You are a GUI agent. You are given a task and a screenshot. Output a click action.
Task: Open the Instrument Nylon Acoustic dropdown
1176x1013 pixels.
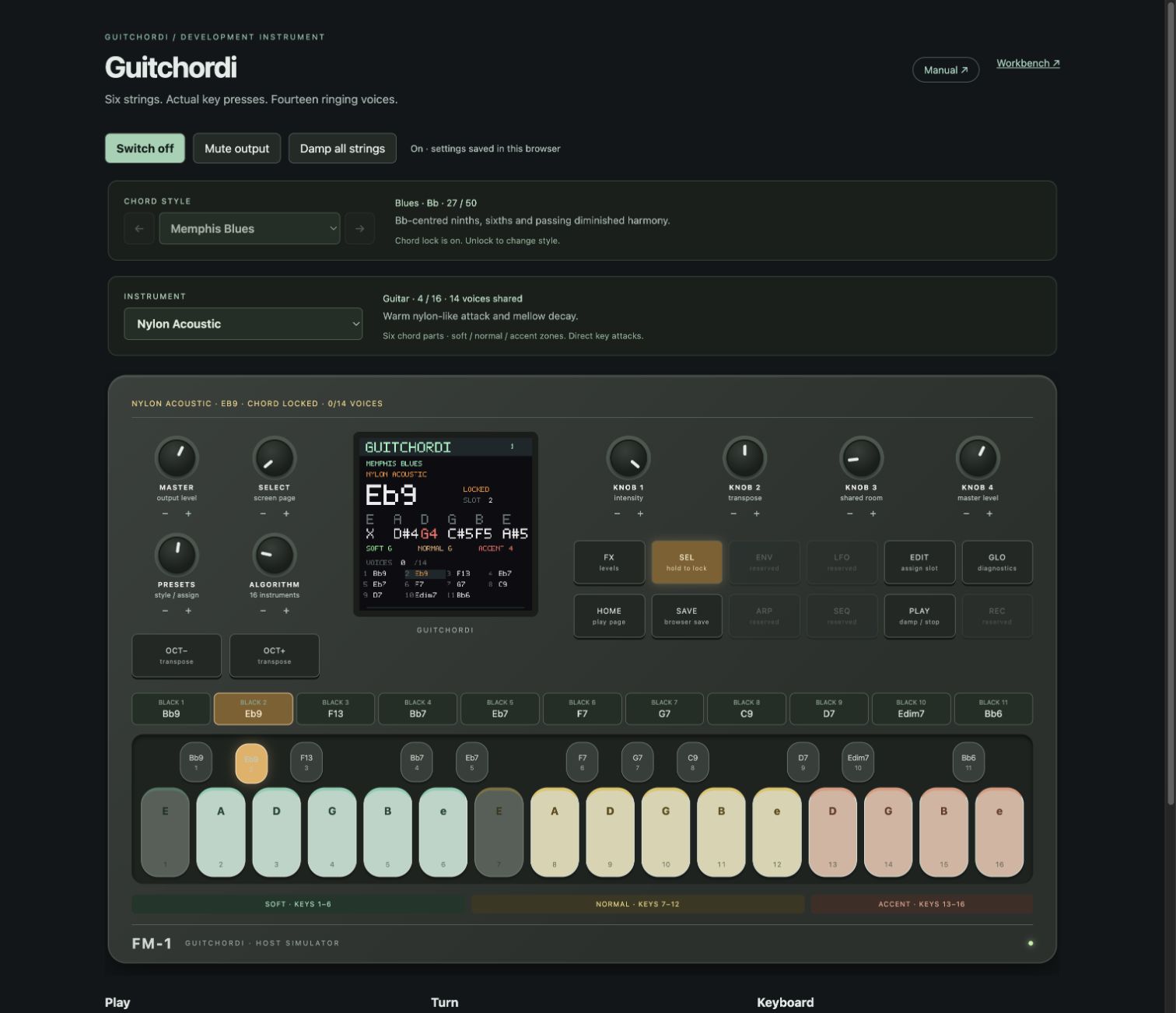[x=243, y=324]
